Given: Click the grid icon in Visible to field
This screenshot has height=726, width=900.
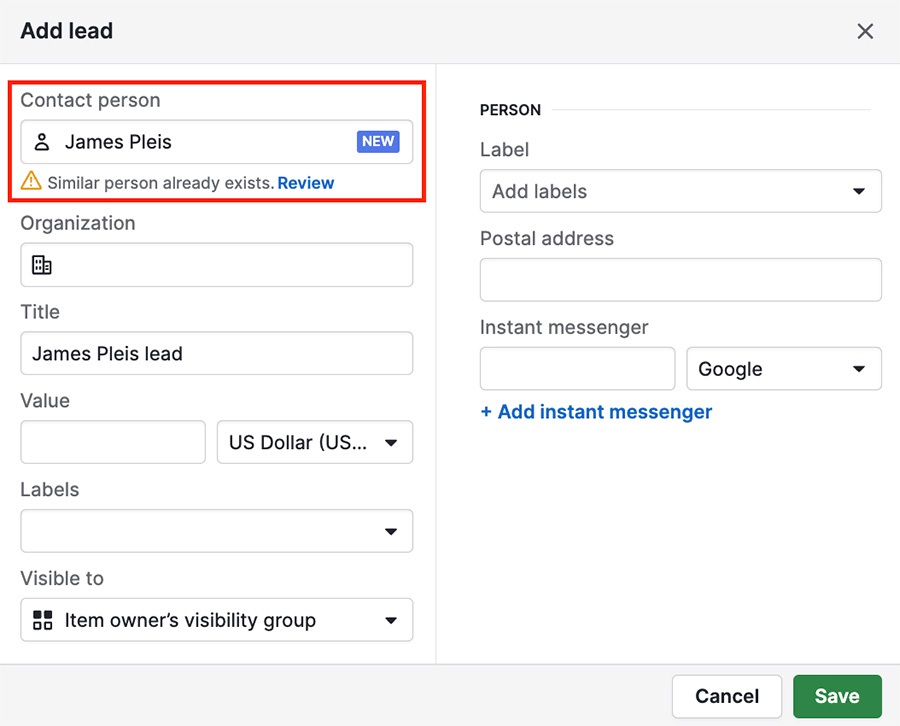Looking at the screenshot, I should pyautogui.click(x=42, y=620).
